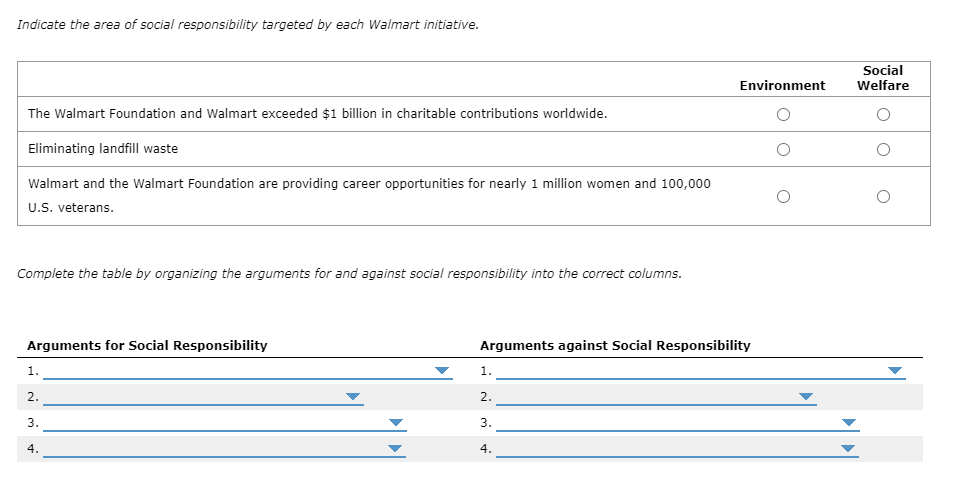Click the Environment column header
Image resolution: width=980 pixels, height=485 pixels.
click(x=782, y=86)
